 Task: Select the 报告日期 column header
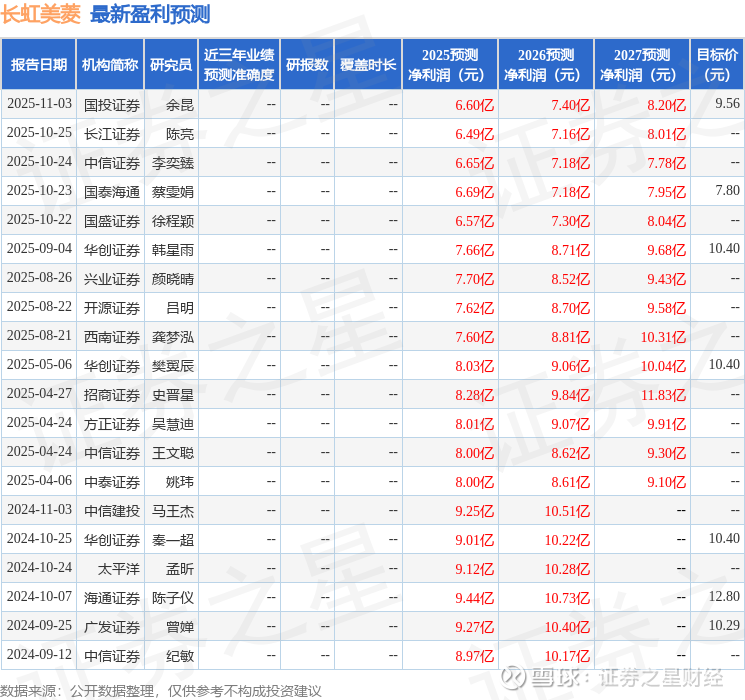tap(38, 65)
